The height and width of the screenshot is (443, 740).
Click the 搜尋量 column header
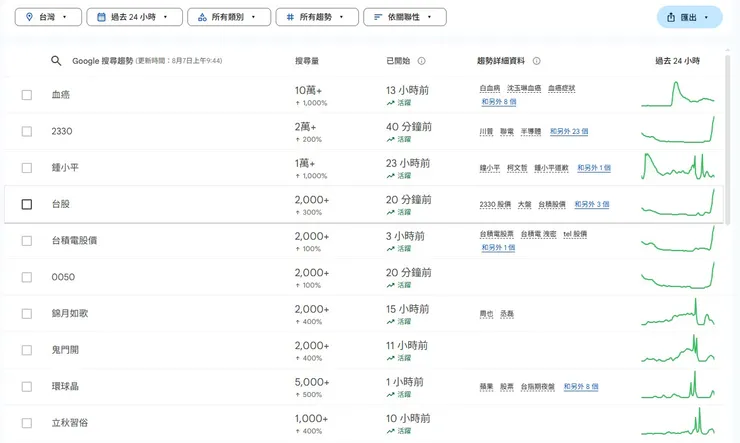click(x=307, y=61)
